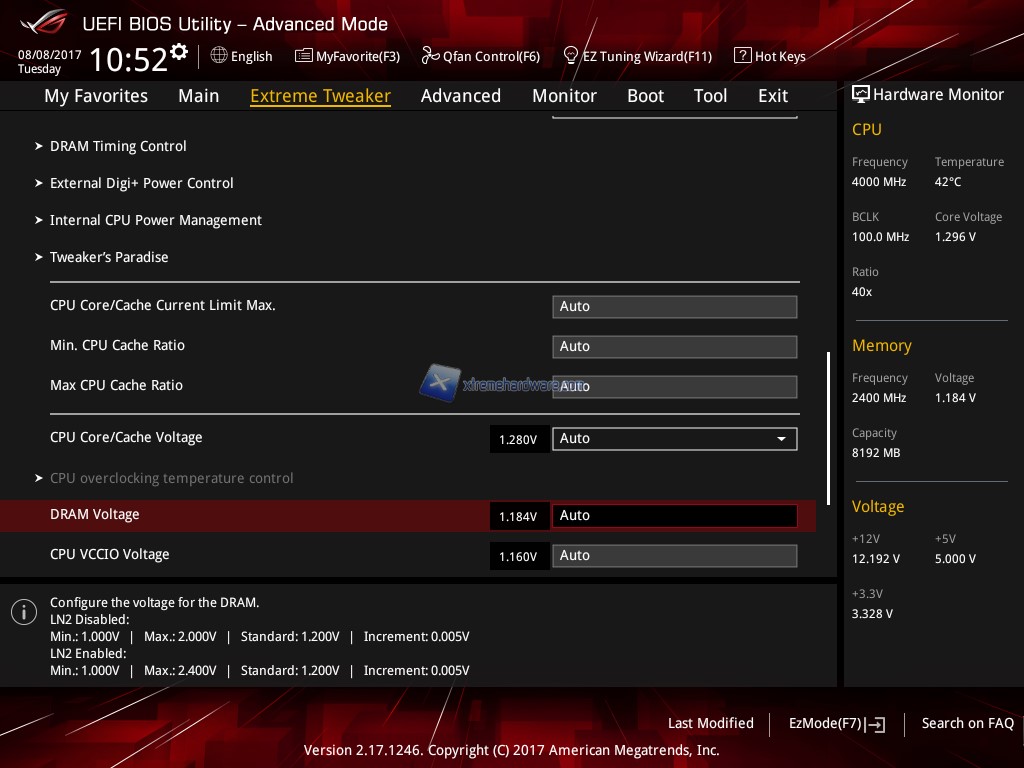
Task: Click the settings gear beside the clock
Action: coord(179,52)
